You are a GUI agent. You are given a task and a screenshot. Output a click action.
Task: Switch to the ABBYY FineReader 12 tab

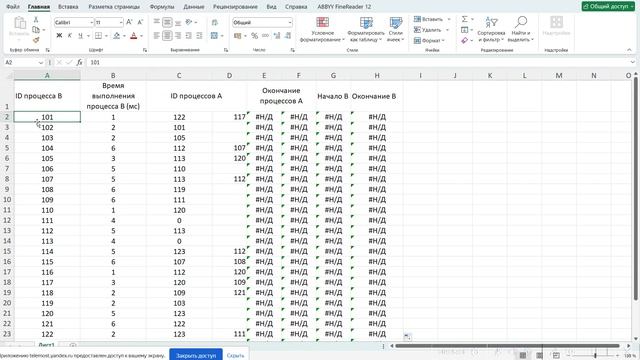tap(344, 7)
